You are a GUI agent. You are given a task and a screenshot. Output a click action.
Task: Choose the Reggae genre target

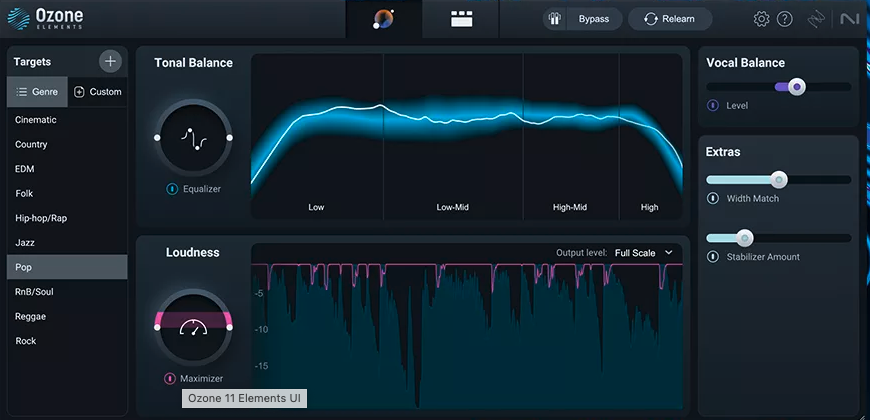click(67, 316)
